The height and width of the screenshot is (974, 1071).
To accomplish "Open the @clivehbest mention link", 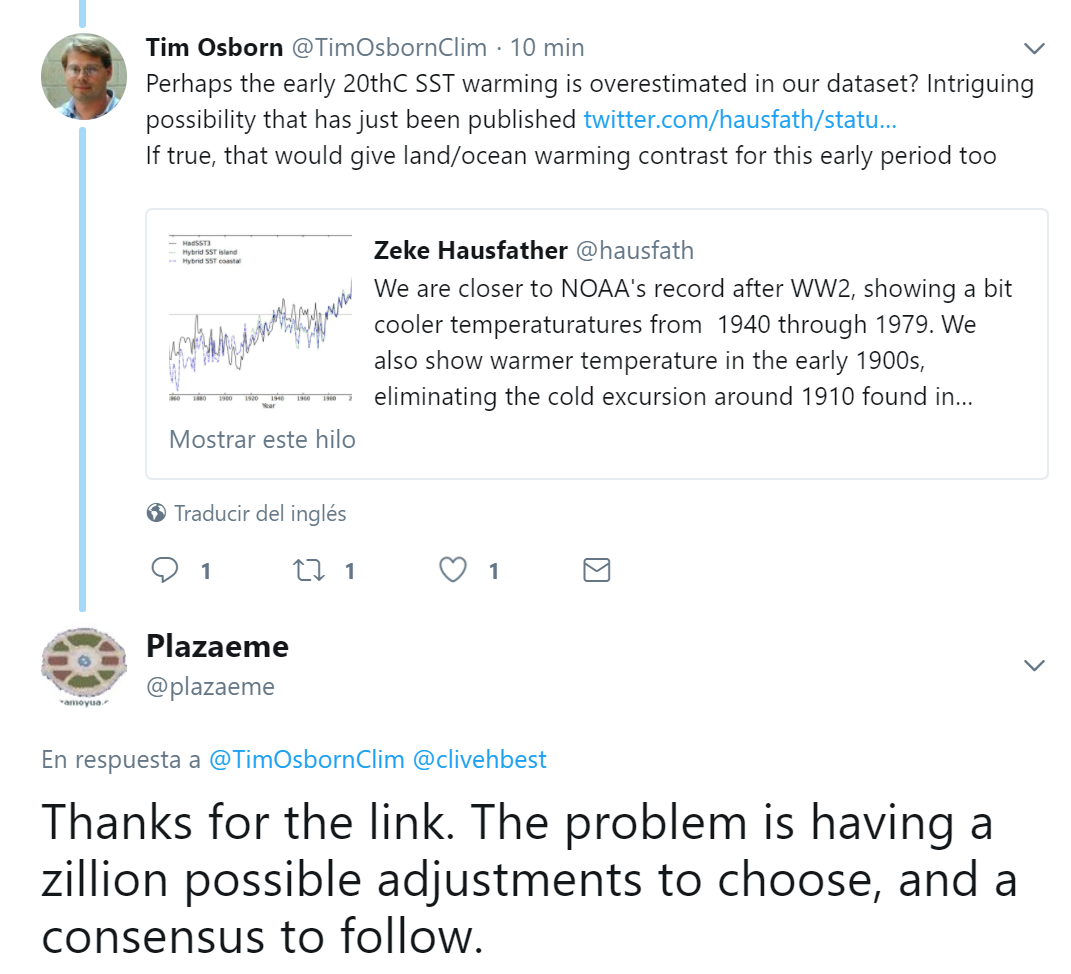I will [479, 759].
